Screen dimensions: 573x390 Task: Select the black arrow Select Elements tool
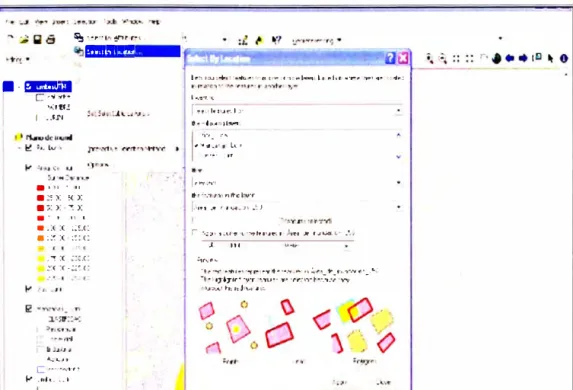tap(550, 58)
